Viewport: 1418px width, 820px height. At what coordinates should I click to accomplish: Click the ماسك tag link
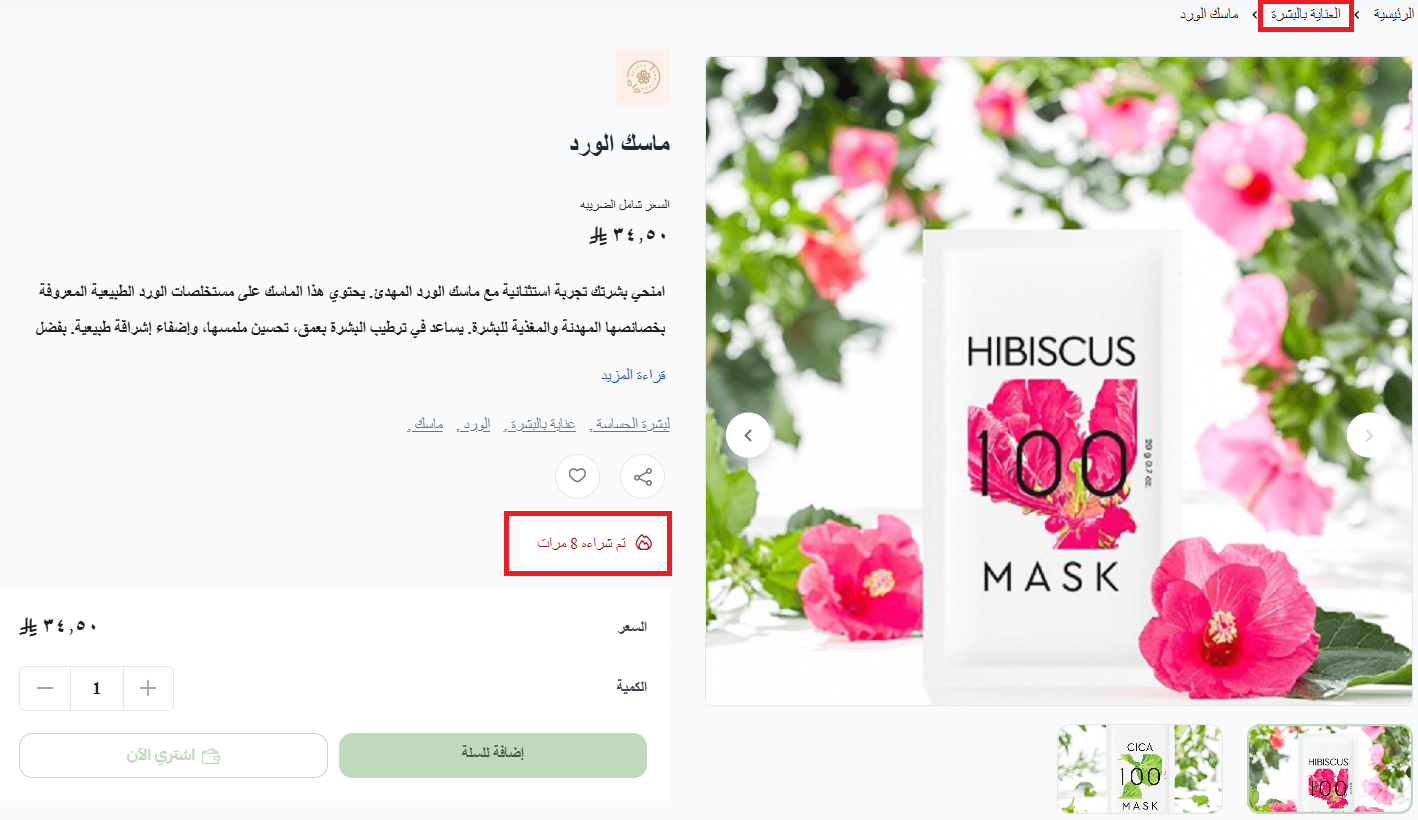[428, 424]
